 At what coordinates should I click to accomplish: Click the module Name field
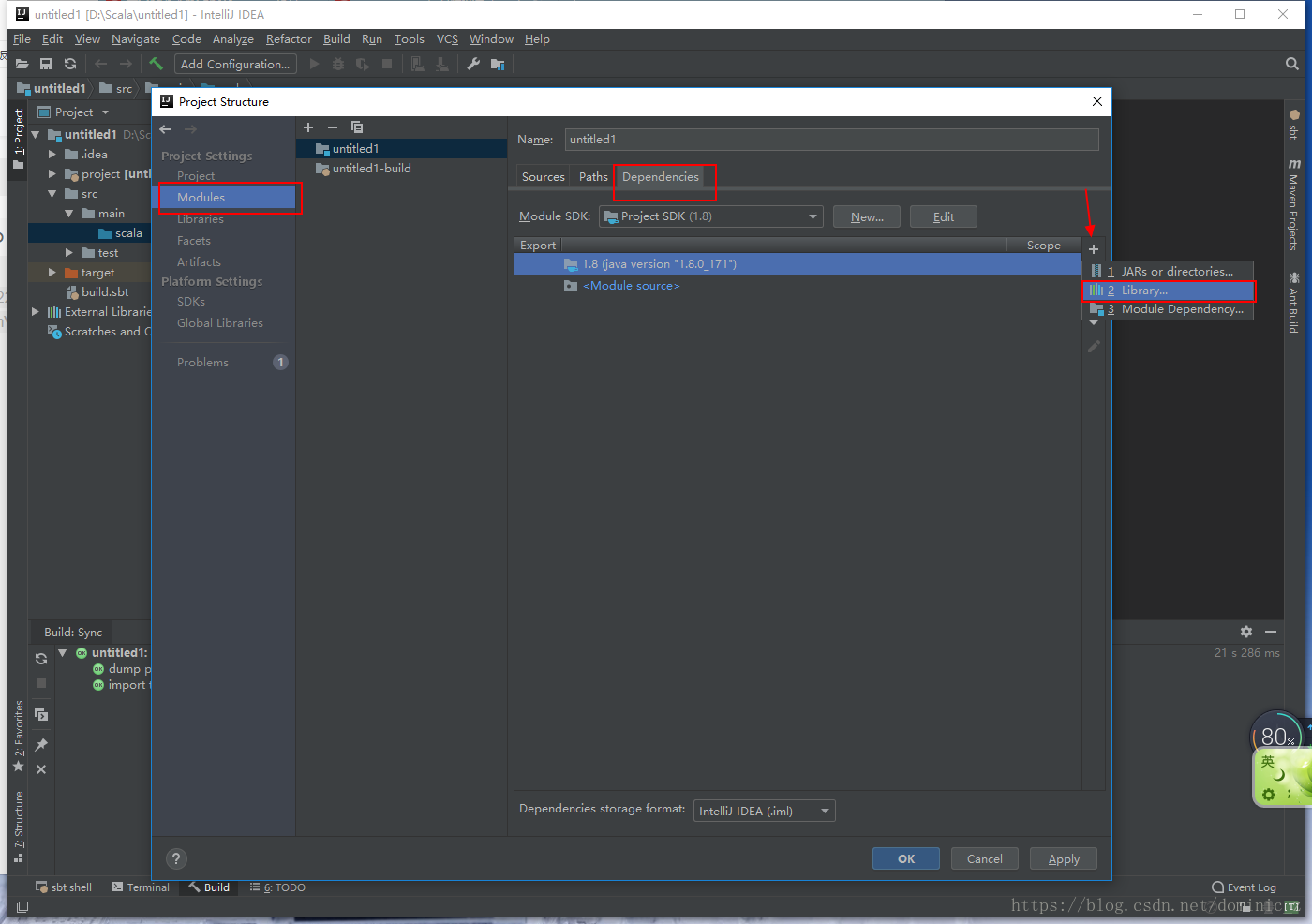coord(831,140)
